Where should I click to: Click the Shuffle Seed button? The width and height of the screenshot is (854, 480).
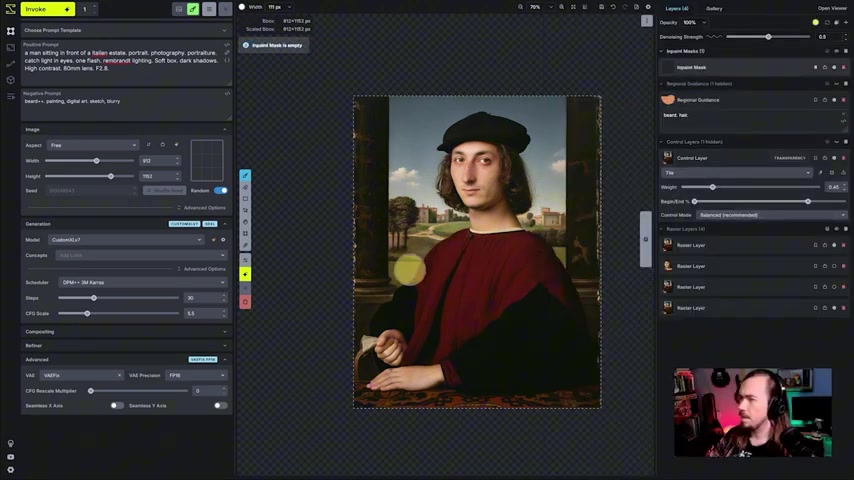(164, 191)
